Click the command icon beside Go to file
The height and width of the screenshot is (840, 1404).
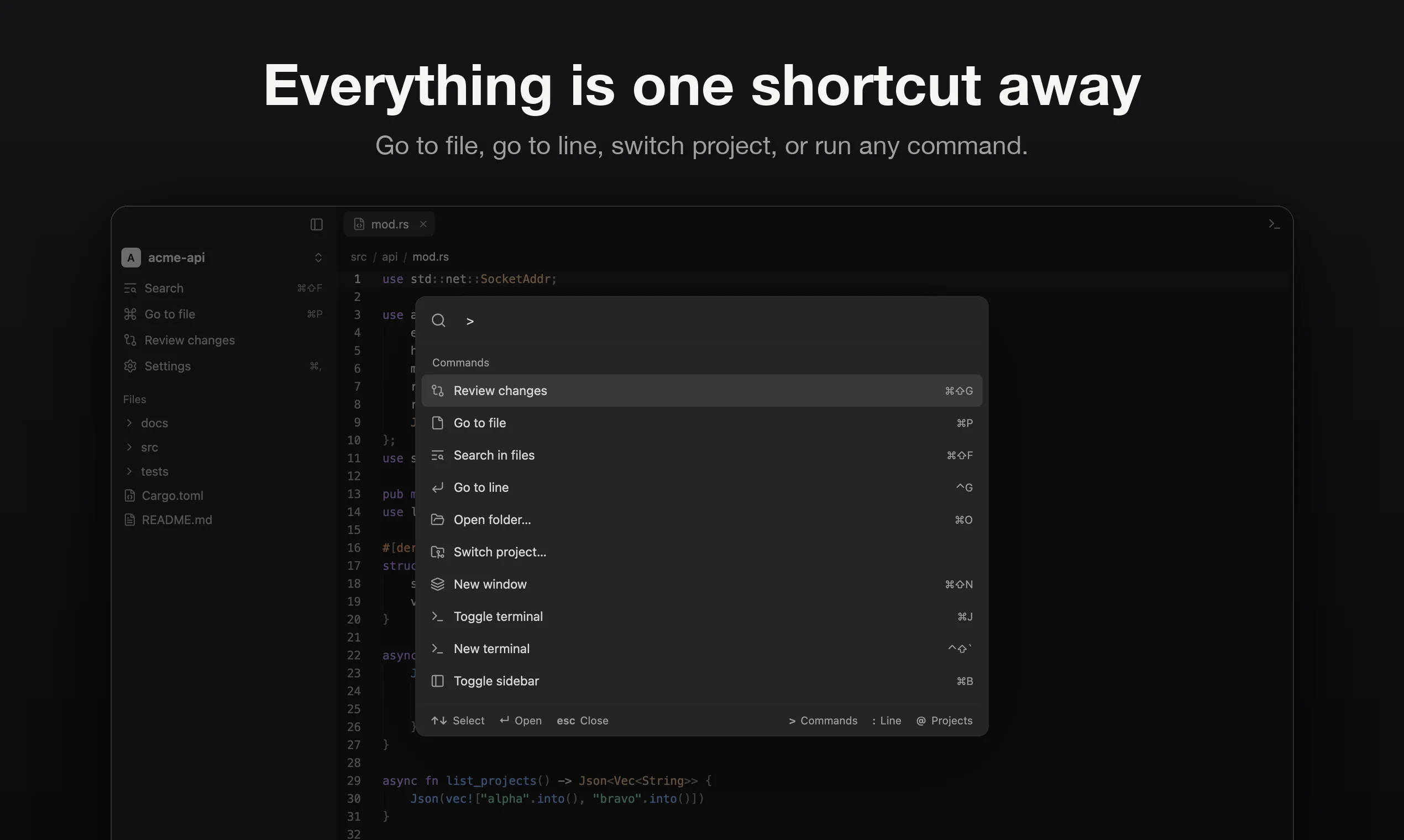coord(130,314)
